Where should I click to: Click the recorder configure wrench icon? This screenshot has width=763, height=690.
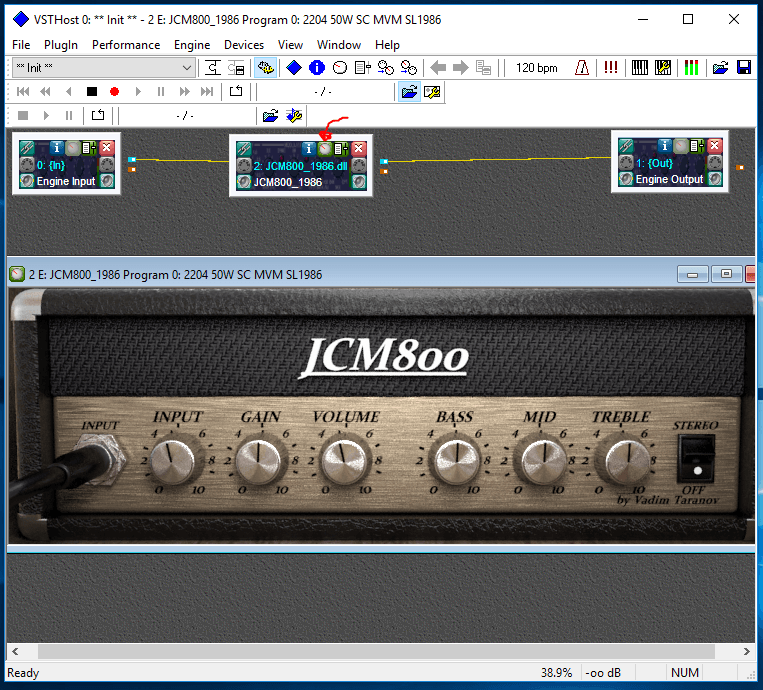294,115
